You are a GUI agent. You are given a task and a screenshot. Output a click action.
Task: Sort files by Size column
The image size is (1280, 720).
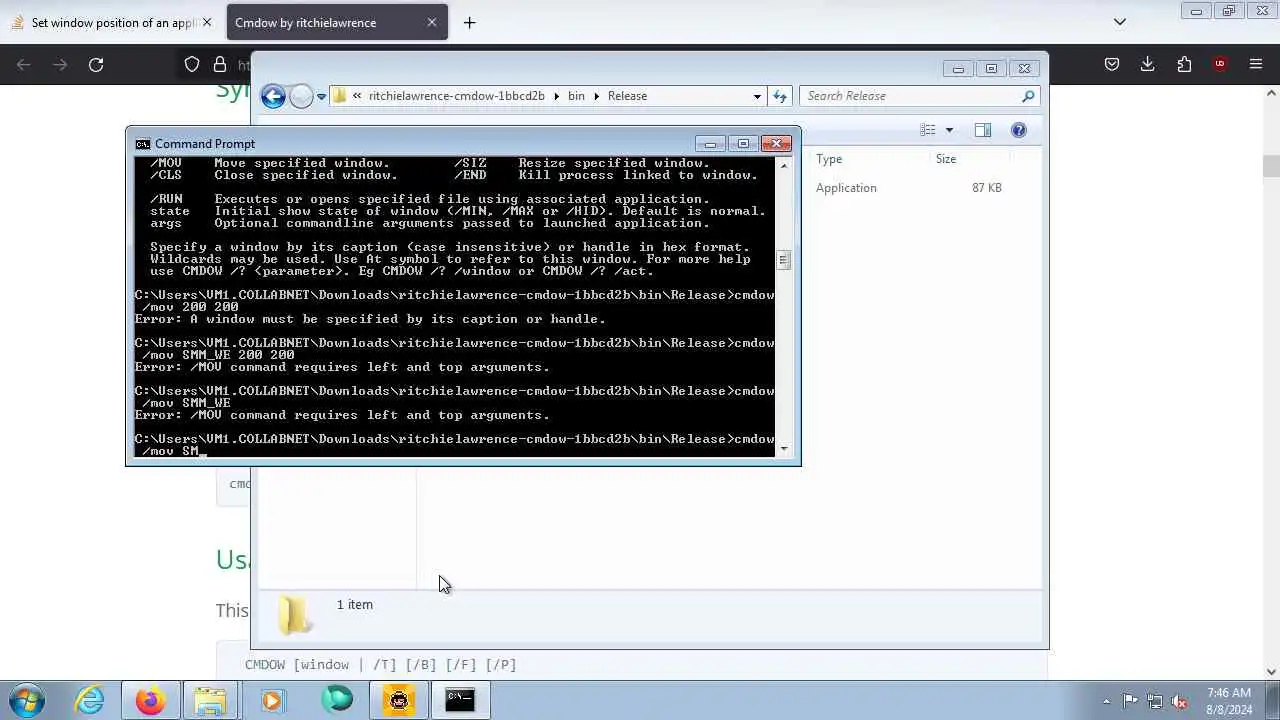point(946,159)
